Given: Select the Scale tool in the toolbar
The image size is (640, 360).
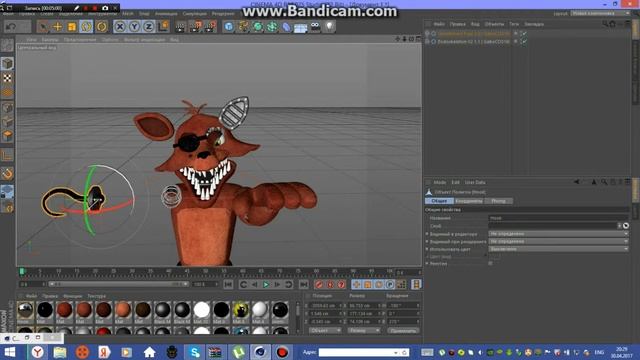Looking at the screenshot, I should [72, 27].
